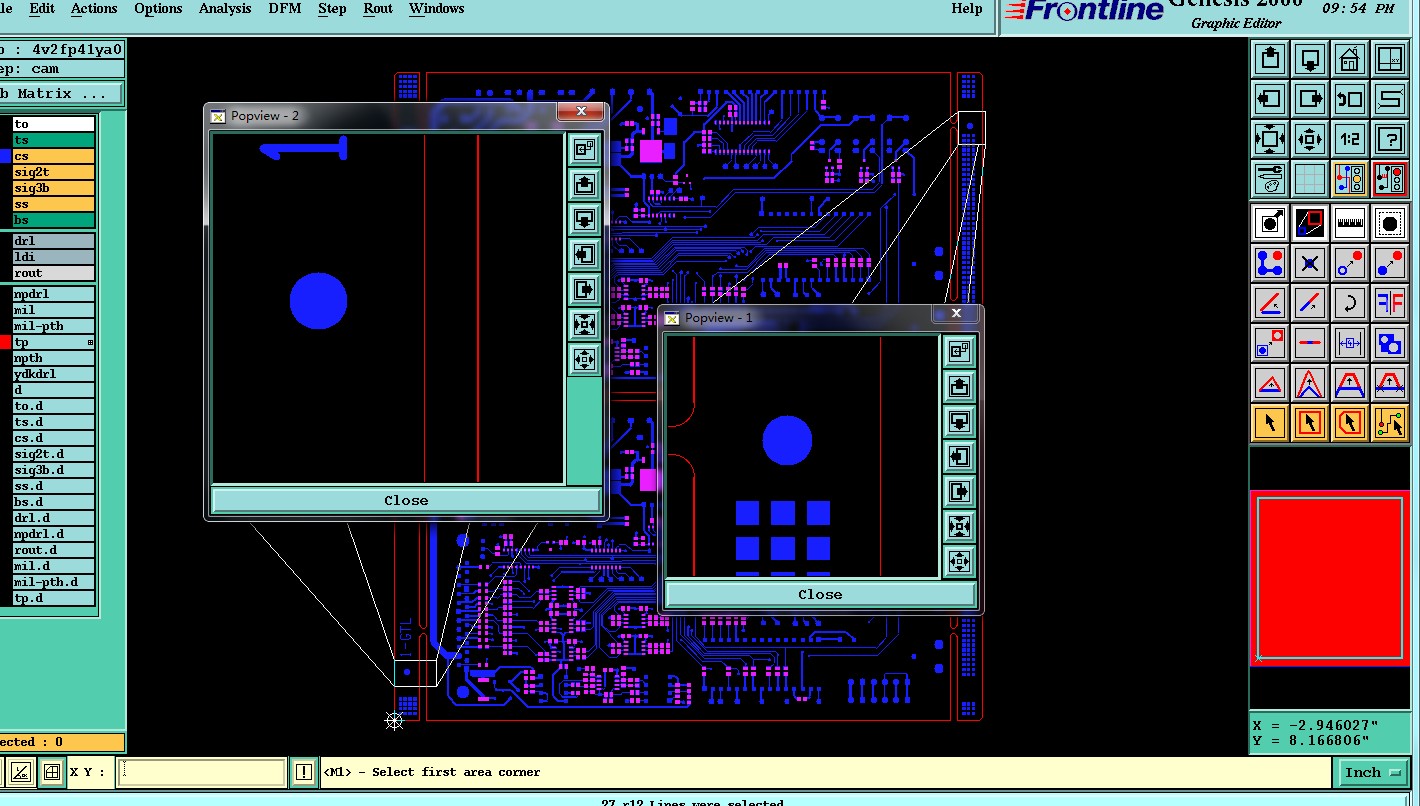The width and height of the screenshot is (1420, 806).
Task: Toggle display box of layer rout
Action: [x=5, y=273]
